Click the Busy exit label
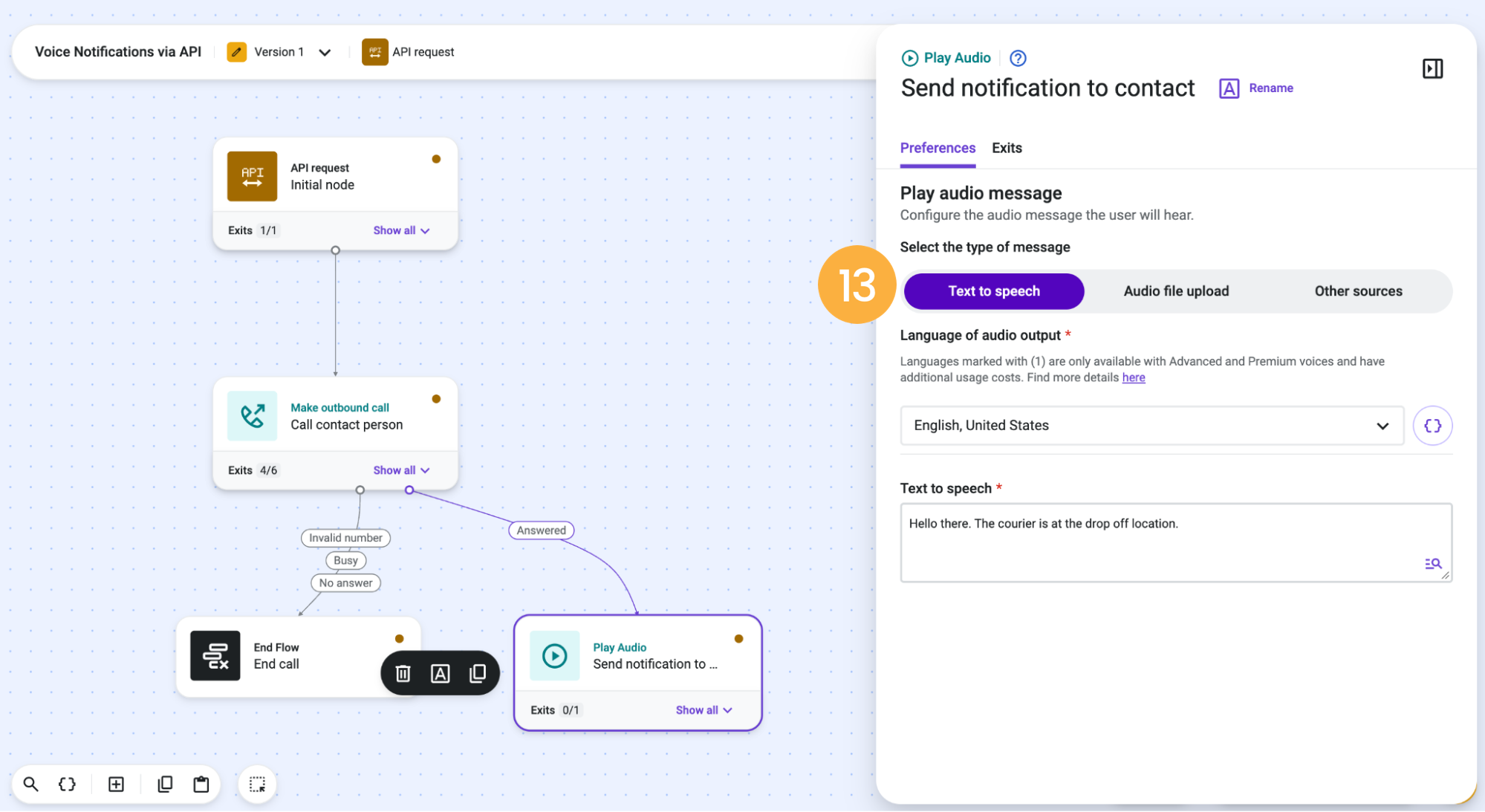The image size is (1485, 812). (345, 560)
